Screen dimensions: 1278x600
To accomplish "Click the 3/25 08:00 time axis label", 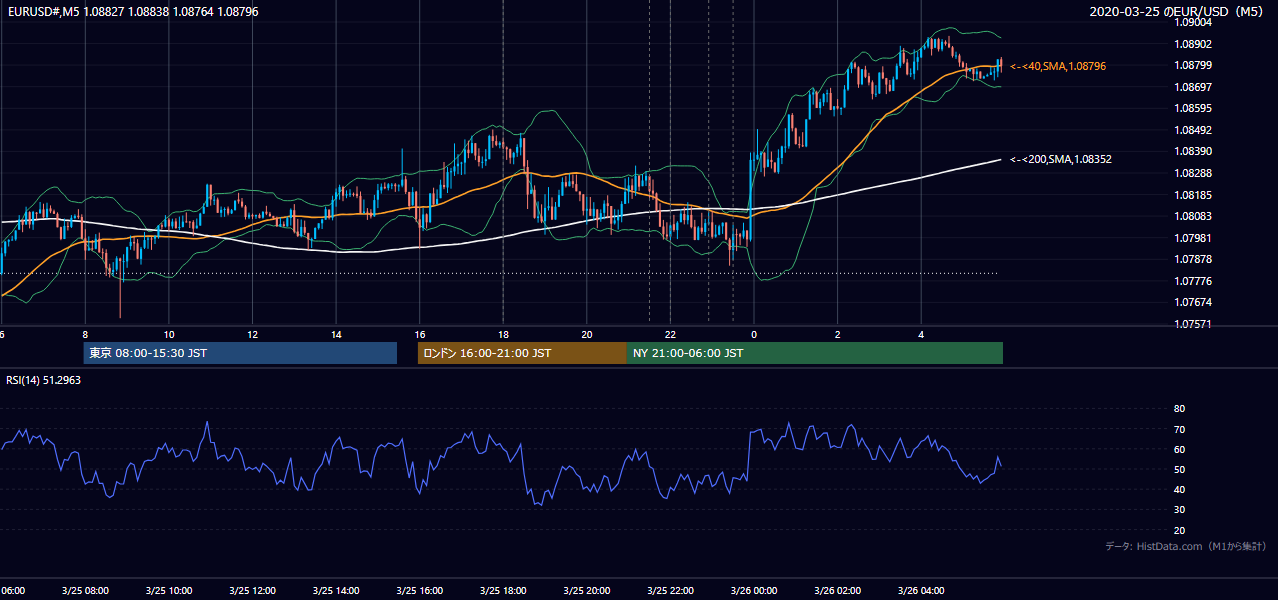I will [x=85, y=590].
